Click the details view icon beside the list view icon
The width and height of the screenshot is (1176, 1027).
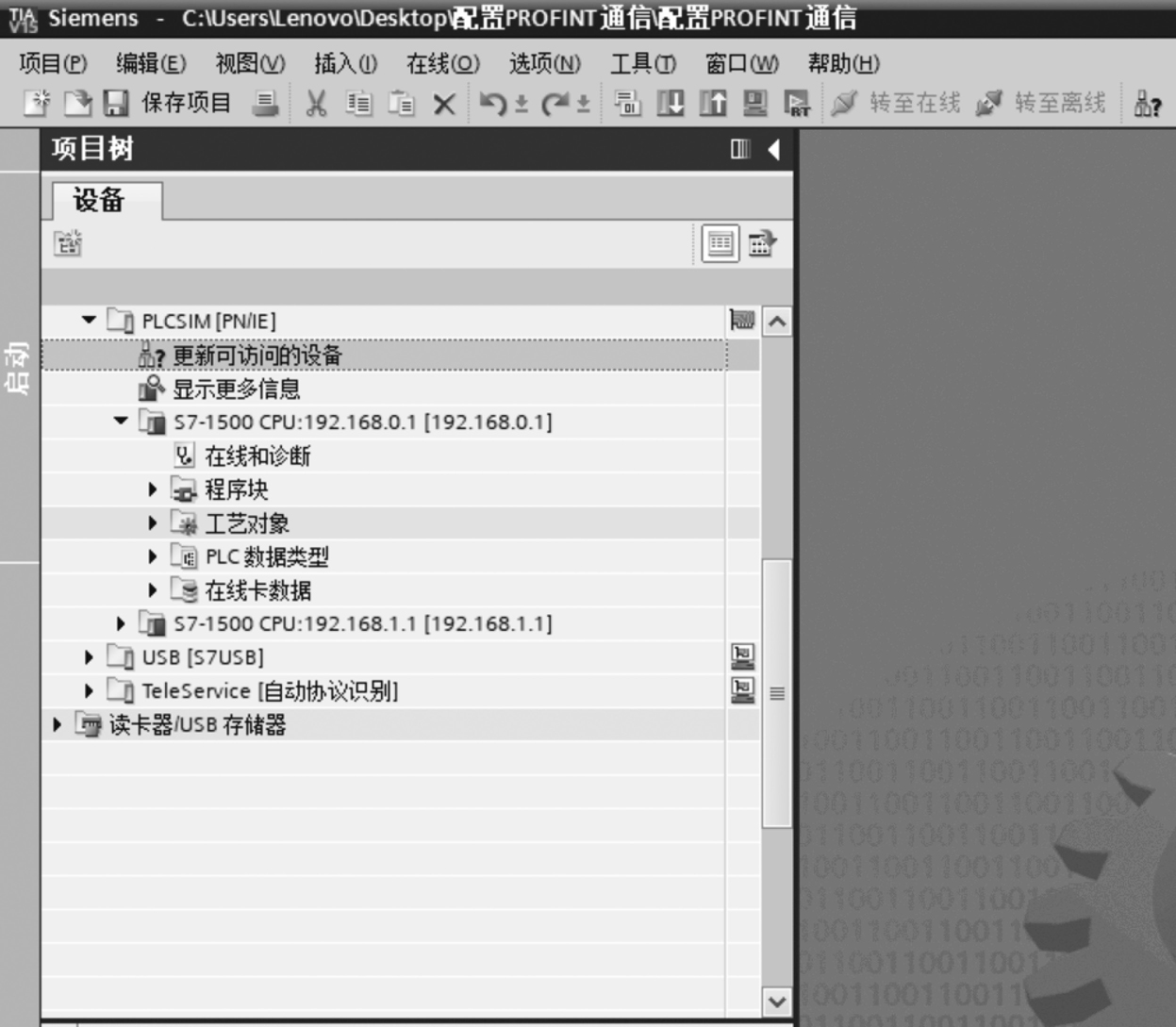(762, 243)
